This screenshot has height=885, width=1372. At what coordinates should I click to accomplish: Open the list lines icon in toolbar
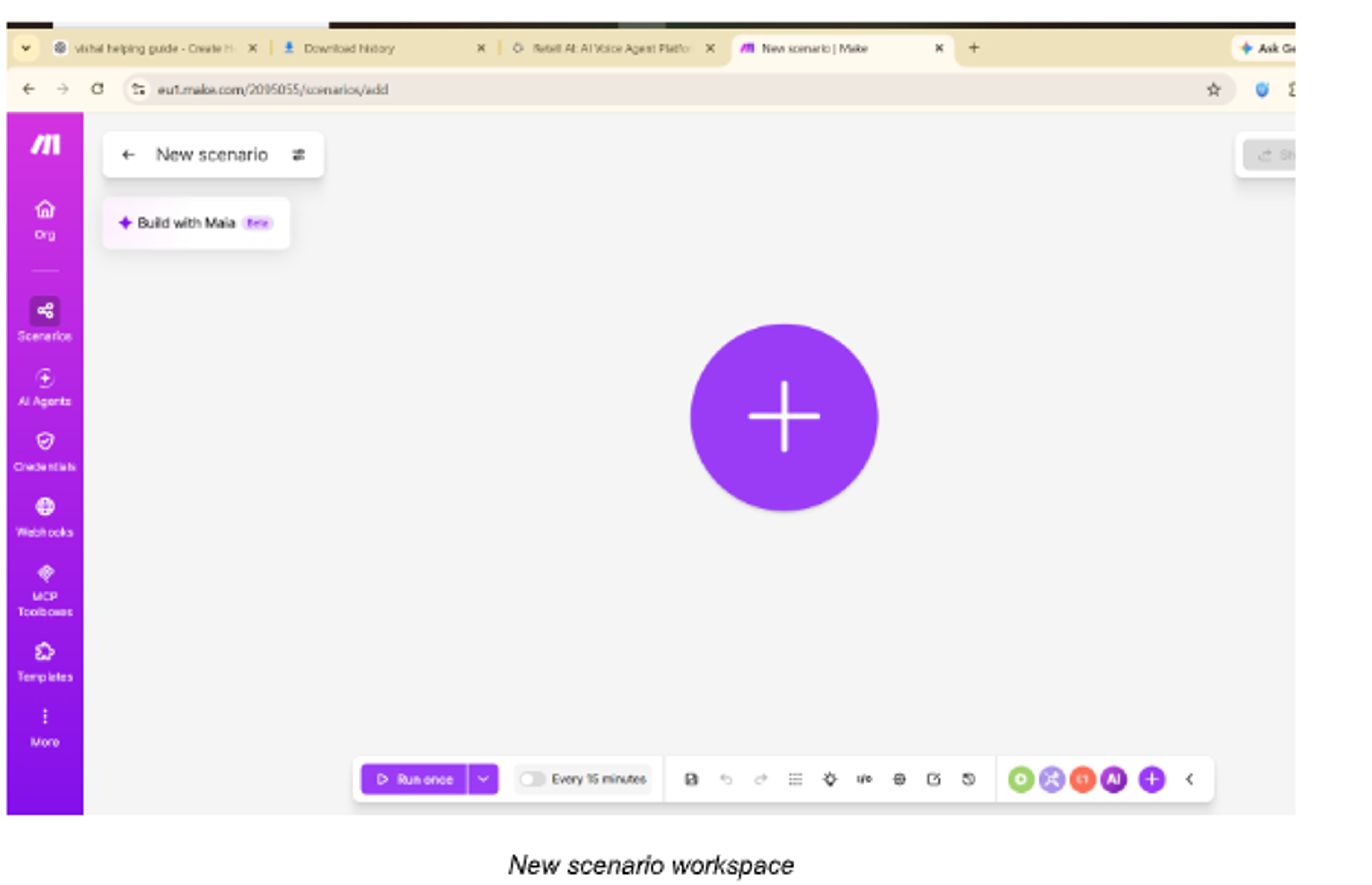pyautogui.click(x=795, y=779)
